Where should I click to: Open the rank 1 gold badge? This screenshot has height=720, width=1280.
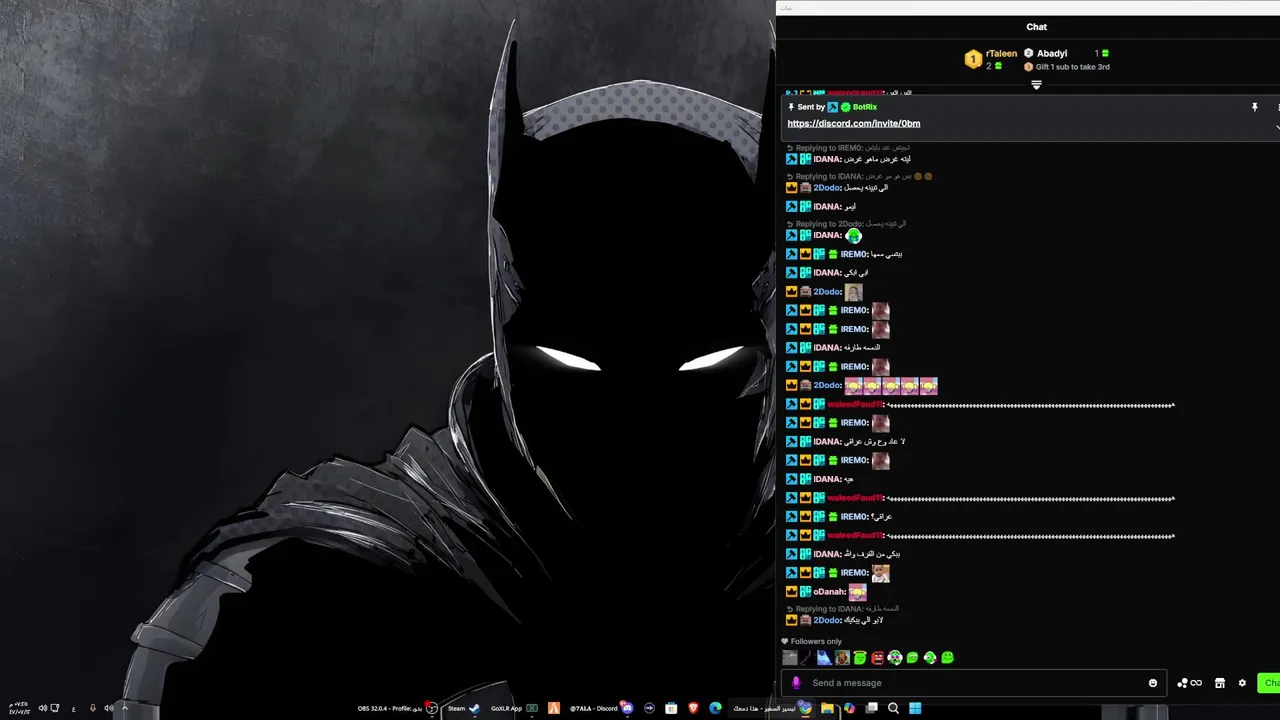click(972, 60)
